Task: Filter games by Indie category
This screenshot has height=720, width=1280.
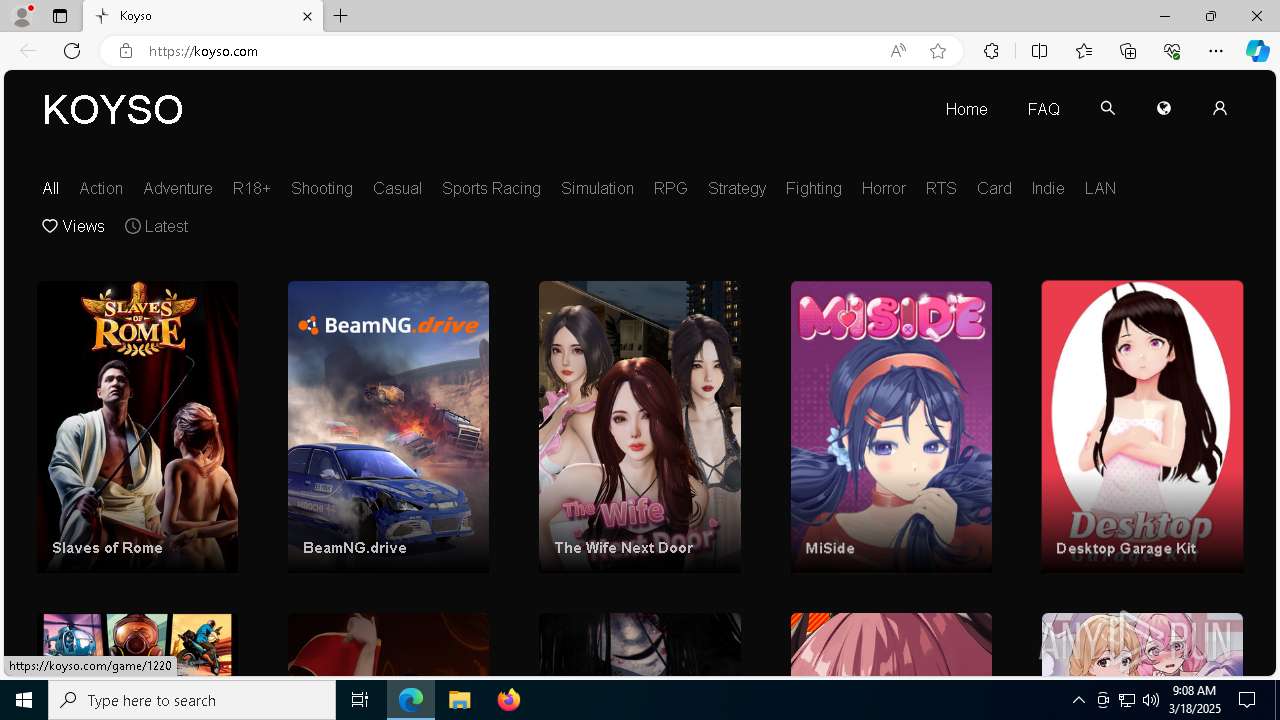Action: point(1048,188)
